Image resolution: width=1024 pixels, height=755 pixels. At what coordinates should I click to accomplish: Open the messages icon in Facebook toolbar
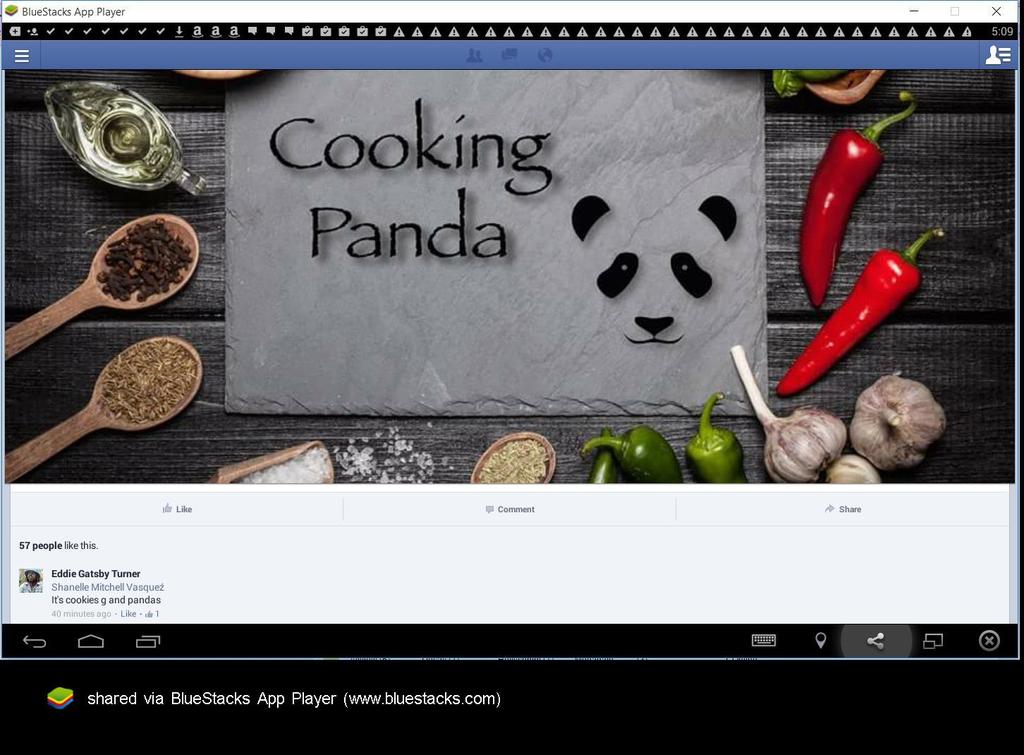point(509,55)
